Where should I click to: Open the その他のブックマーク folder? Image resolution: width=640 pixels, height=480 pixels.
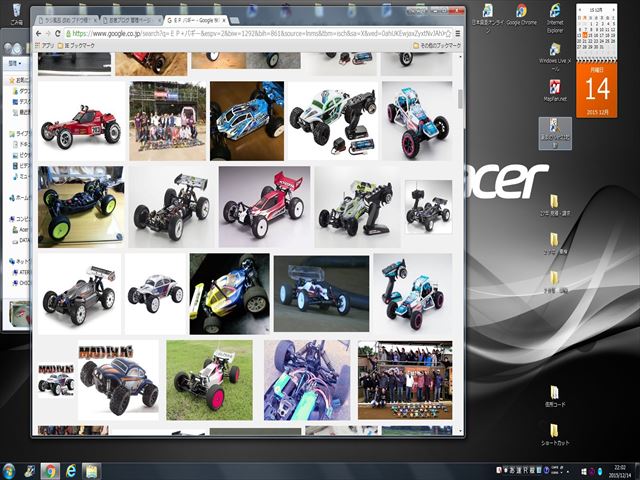[x=437, y=45]
